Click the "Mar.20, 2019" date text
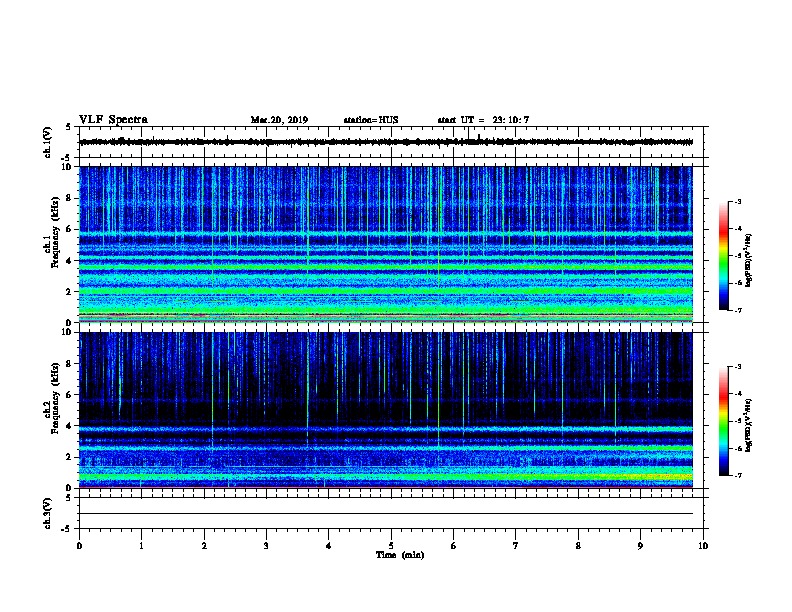Screen dimensions: 792x612 pos(279,120)
